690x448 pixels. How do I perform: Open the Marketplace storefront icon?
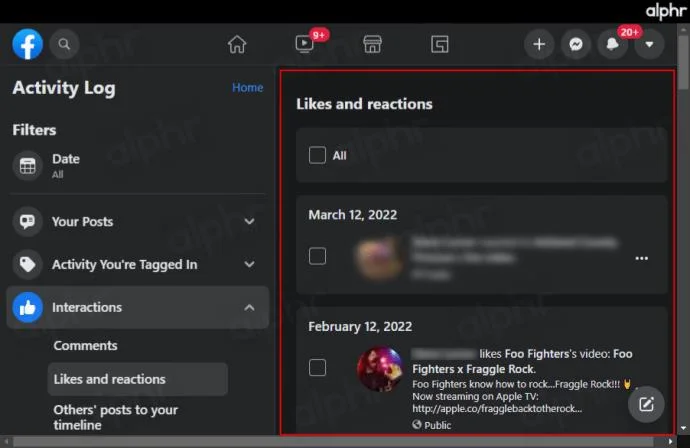372,44
